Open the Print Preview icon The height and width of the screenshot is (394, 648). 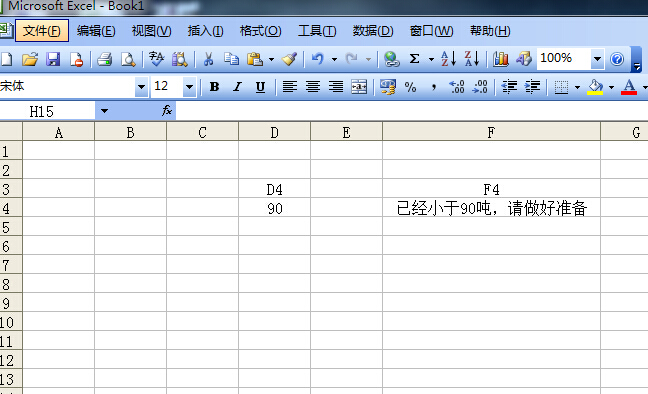128,59
